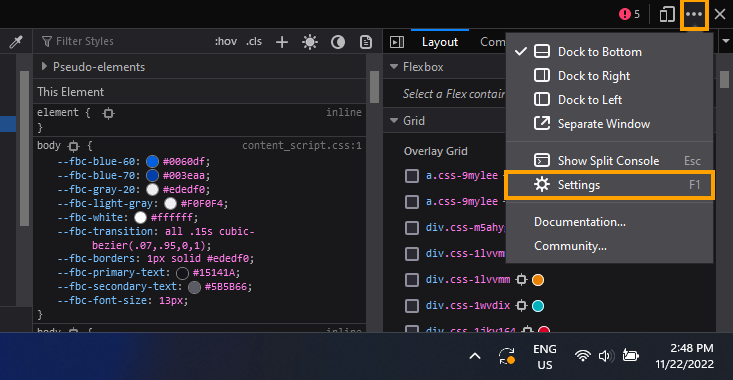Viewport: 733px width, 380px height.
Task: Pick the eyedropper tool
Action: click(x=16, y=42)
